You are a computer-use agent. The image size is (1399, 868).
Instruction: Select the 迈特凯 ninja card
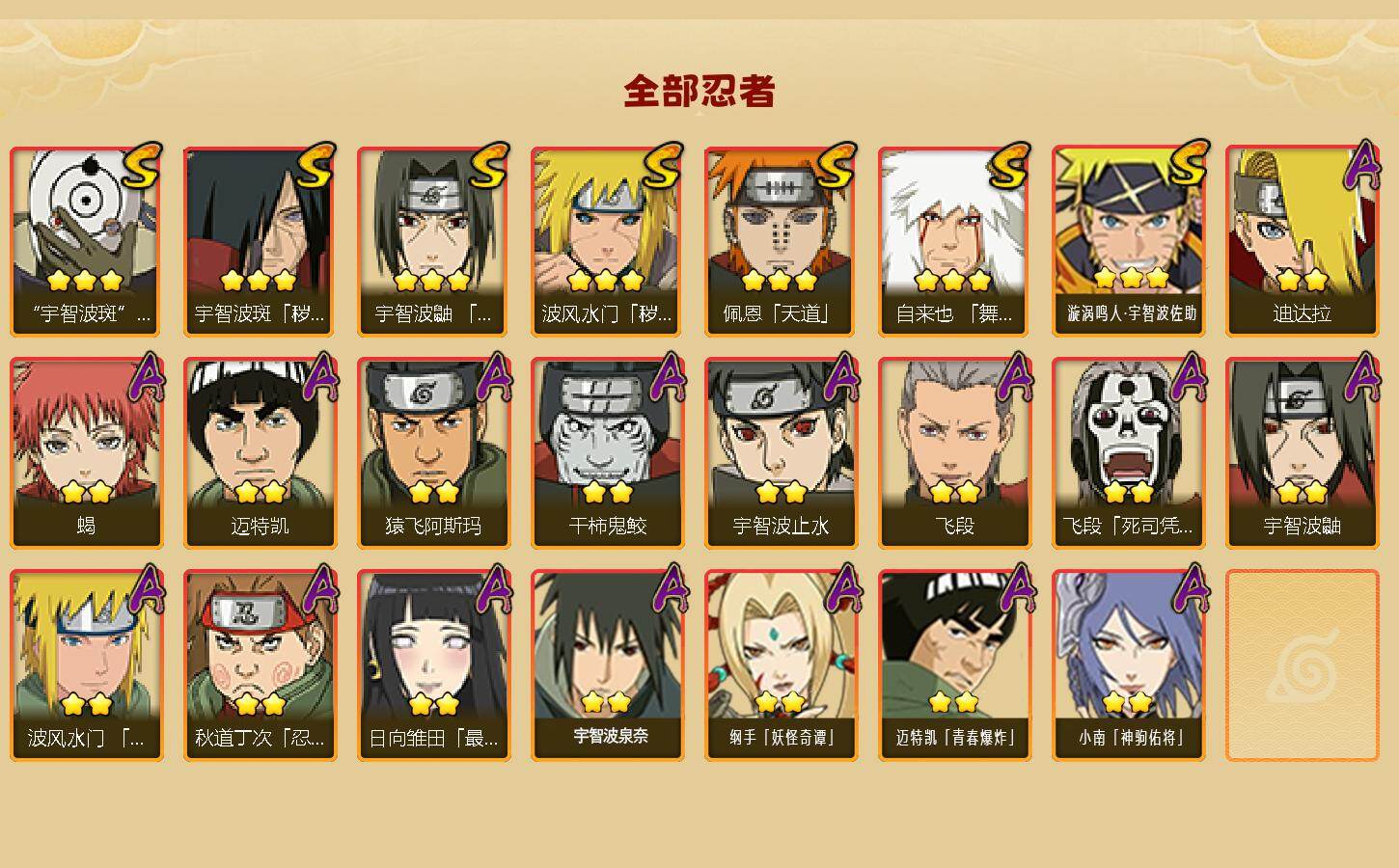[x=261, y=453]
